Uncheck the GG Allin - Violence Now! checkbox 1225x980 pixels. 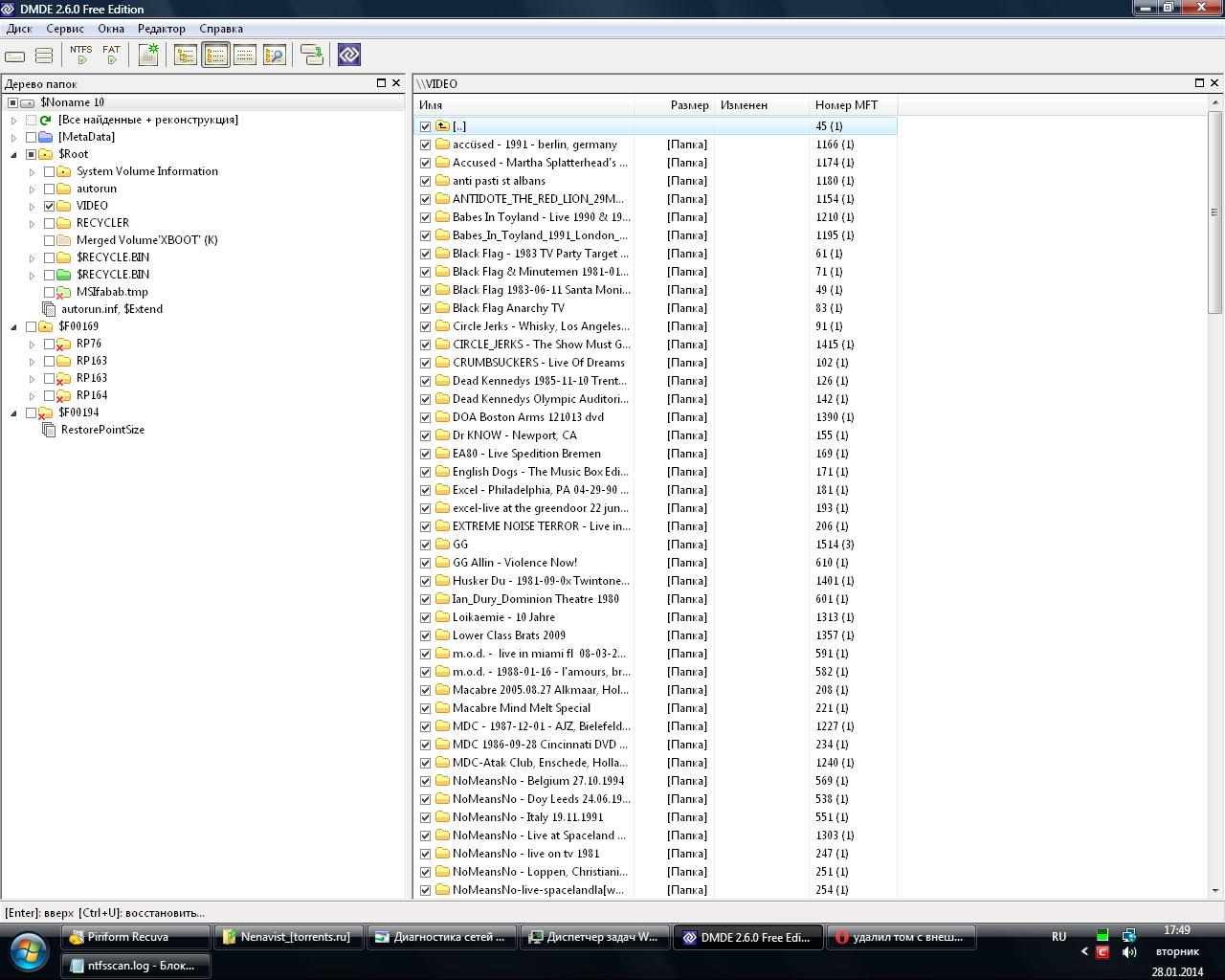pos(426,563)
